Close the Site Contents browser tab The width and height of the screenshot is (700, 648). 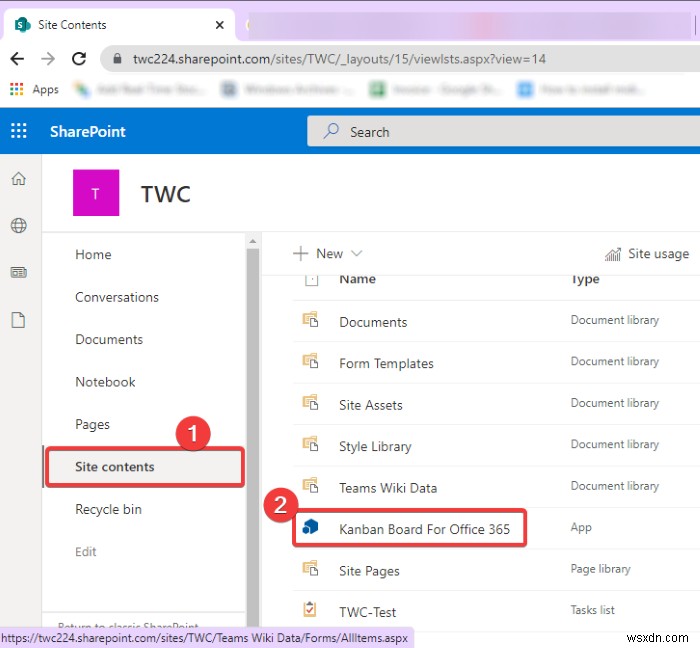[219, 25]
